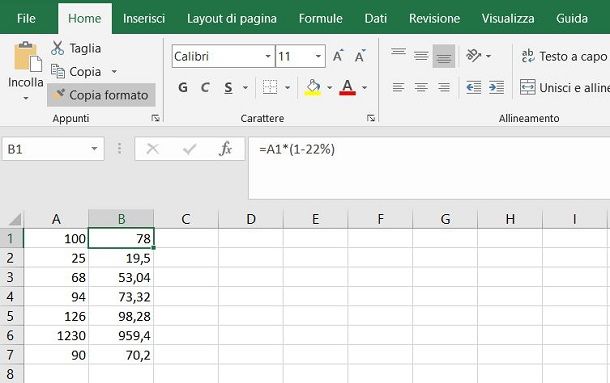Open Name Box B1 dropdown
The image size is (610, 383).
(x=94, y=149)
